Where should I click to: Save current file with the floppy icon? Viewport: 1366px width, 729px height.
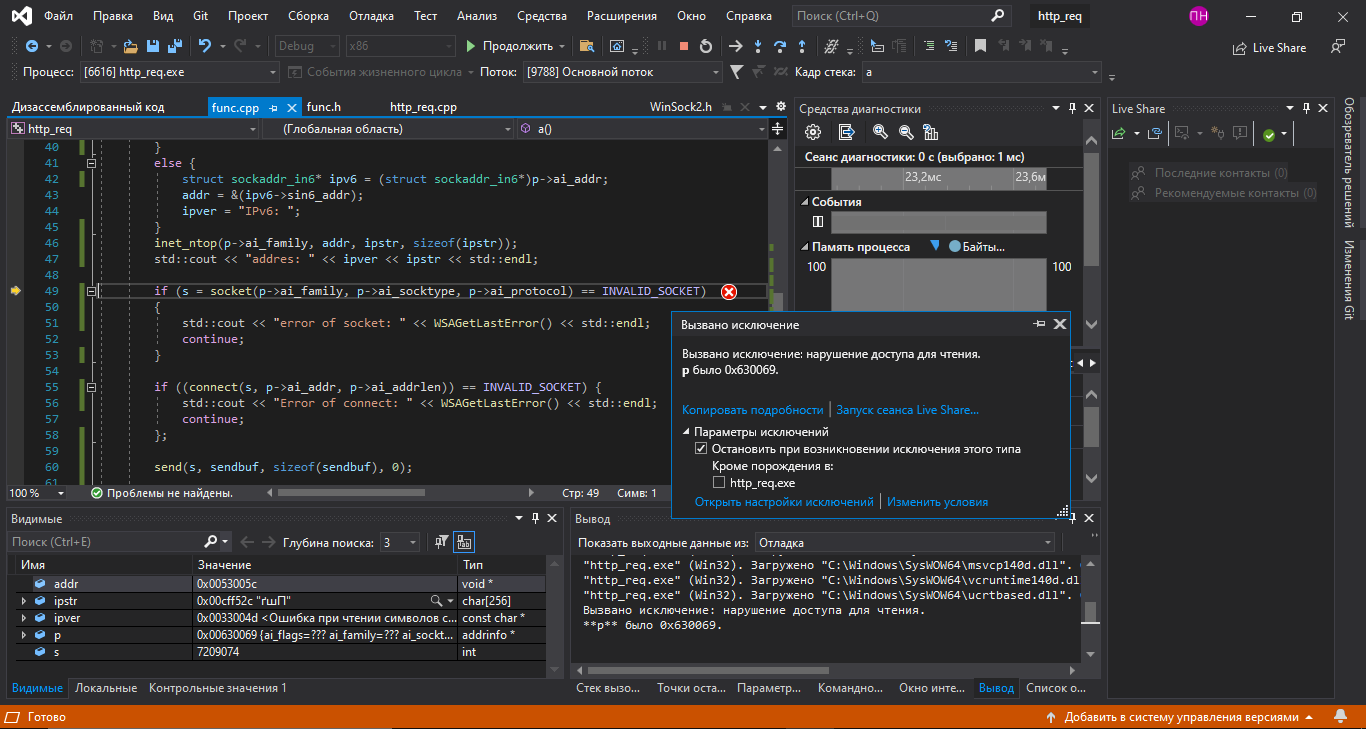(153, 46)
